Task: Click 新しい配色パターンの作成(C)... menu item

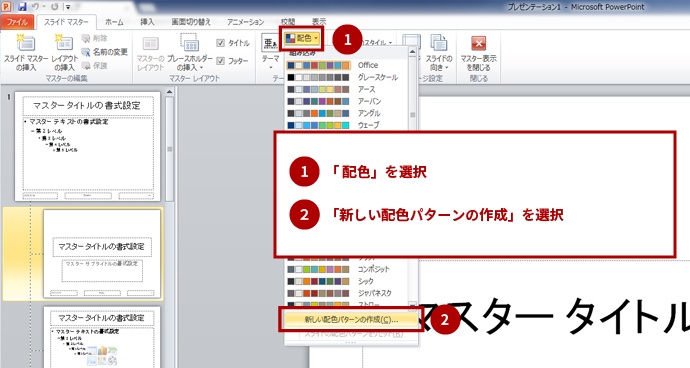Action: [x=351, y=320]
